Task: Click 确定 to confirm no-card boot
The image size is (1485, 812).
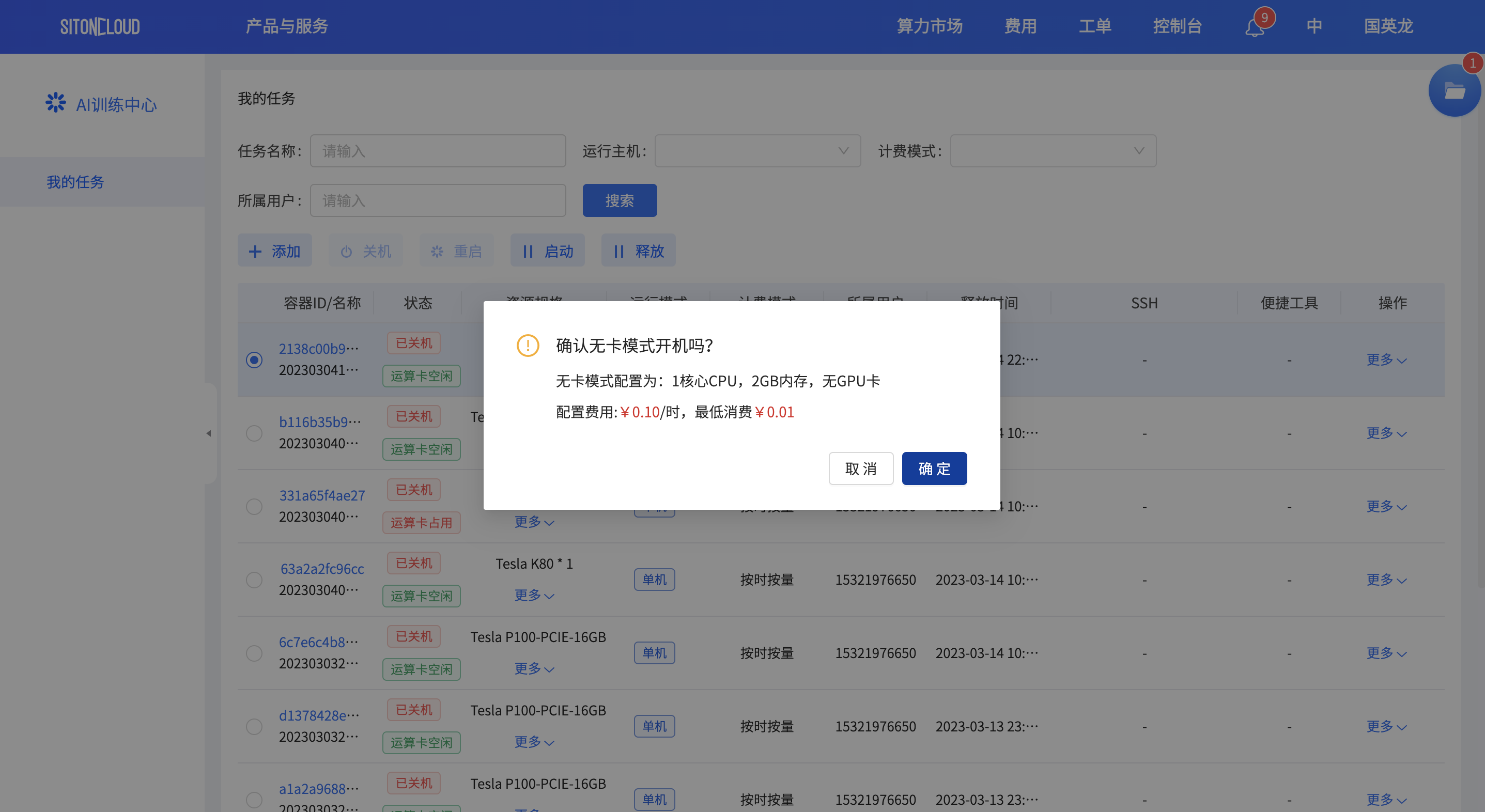Action: pyautogui.click(x=934, y=468)
